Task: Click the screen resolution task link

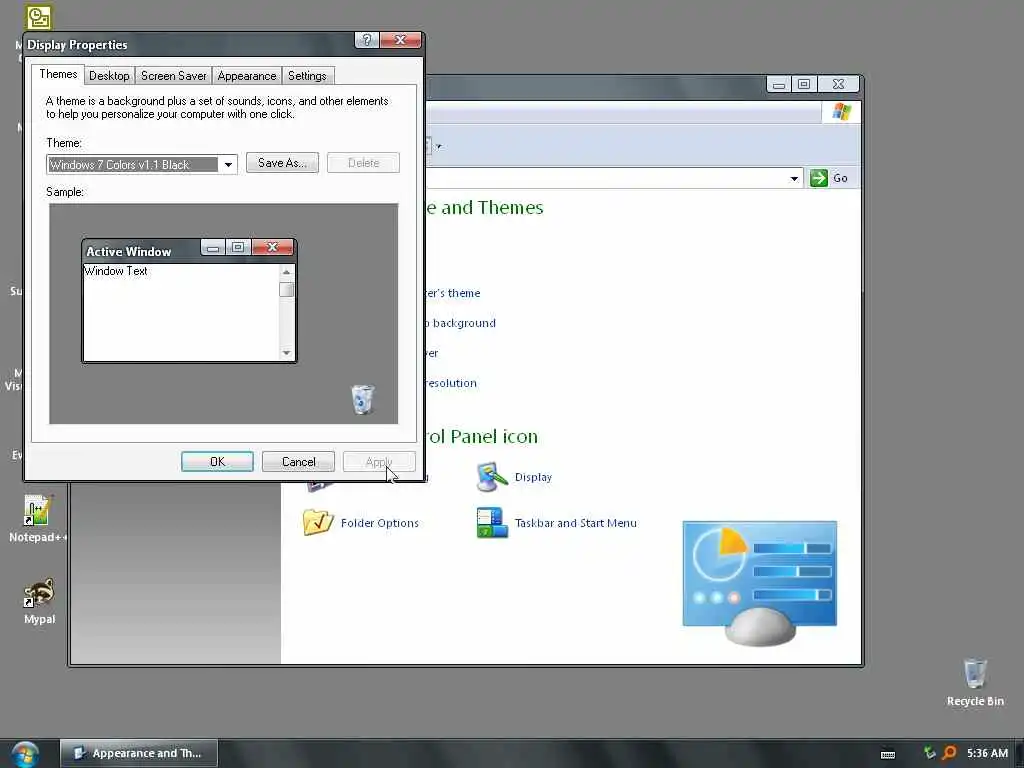Action: 451,383
